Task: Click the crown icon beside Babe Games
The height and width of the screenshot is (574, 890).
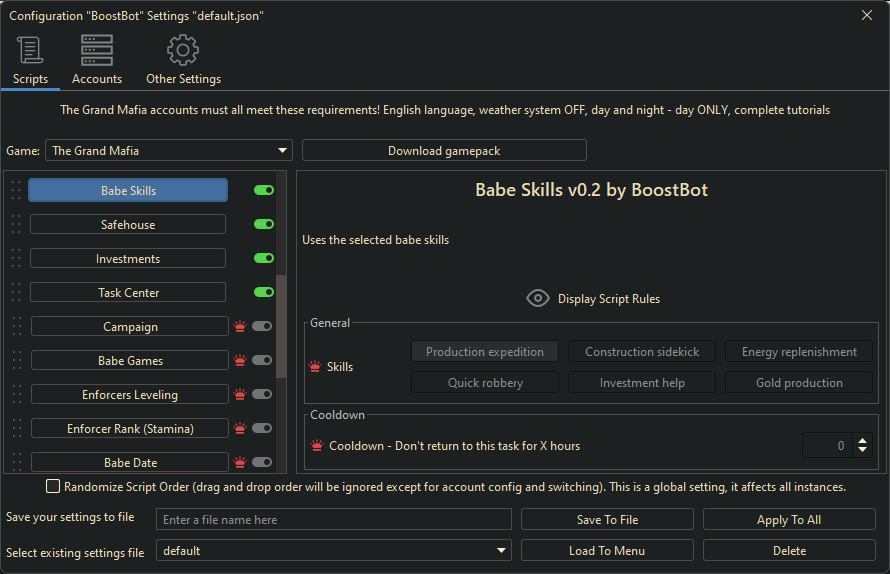Action: click(239, 361)
